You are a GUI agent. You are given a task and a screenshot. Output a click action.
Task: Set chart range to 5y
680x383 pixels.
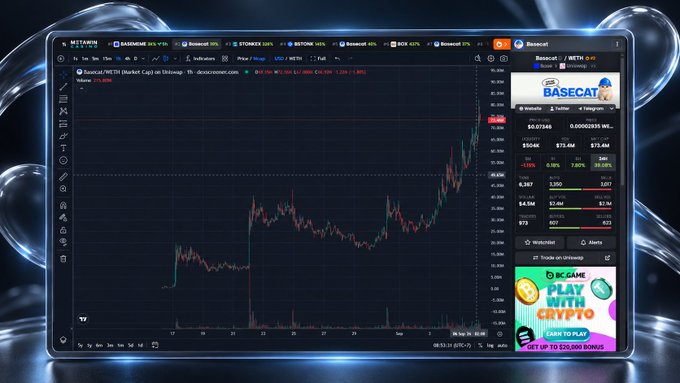(80, 345)
